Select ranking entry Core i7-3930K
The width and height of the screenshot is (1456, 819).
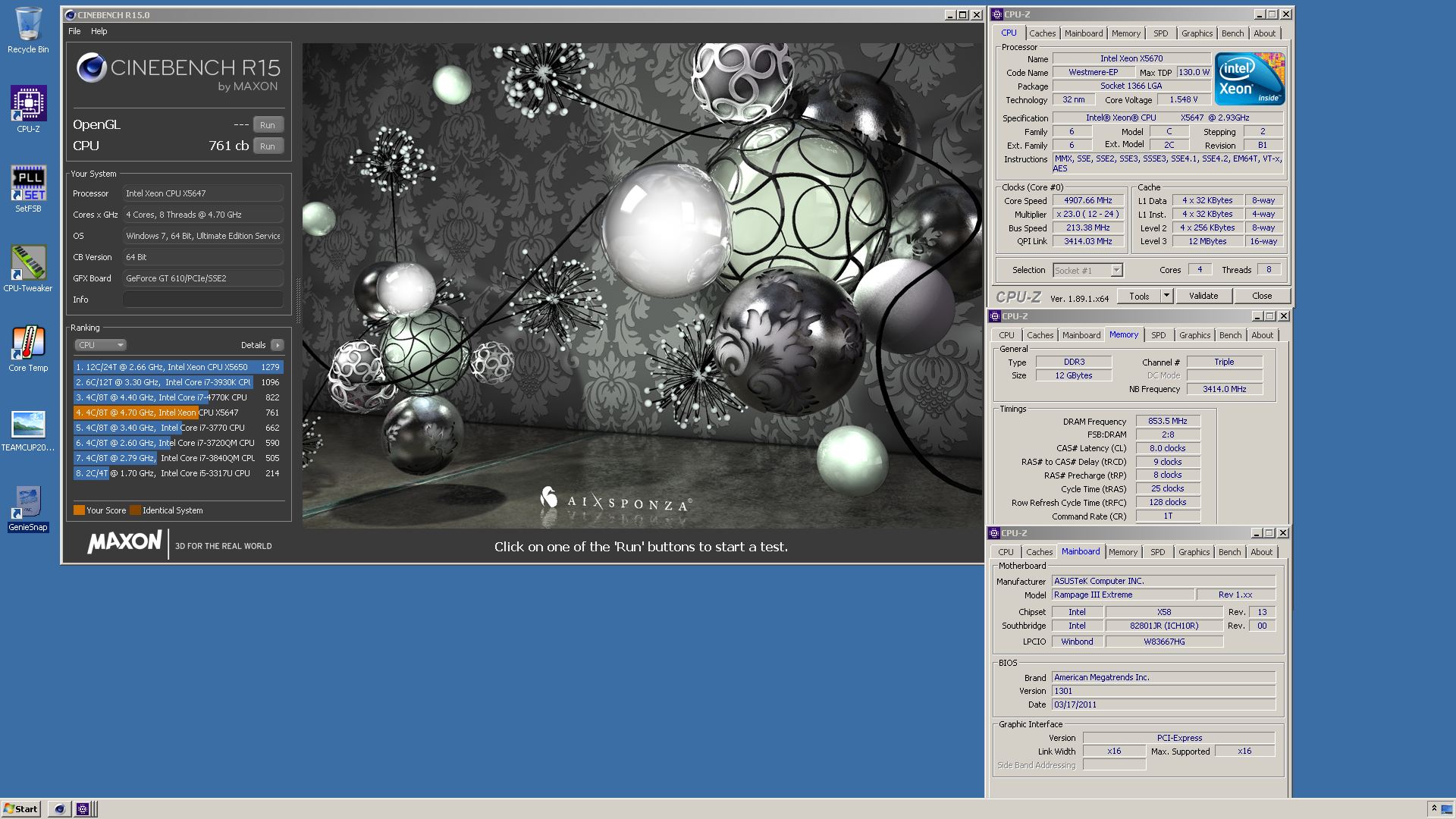(x=178, y=382)
